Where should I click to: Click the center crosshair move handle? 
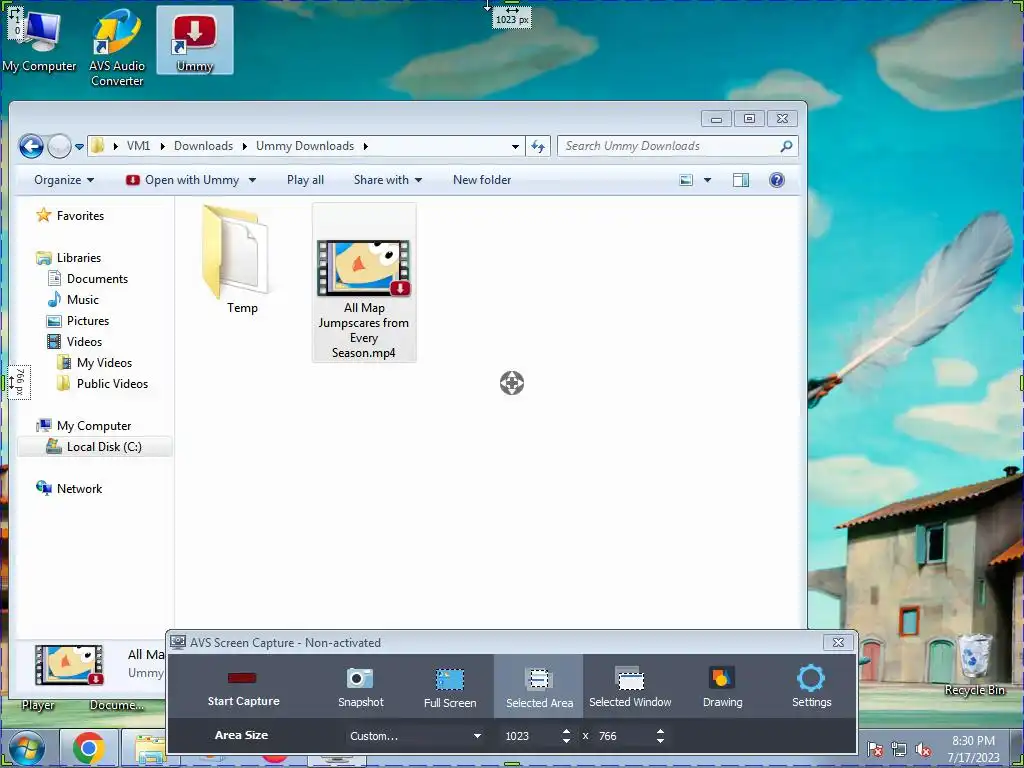click(512, 383)
